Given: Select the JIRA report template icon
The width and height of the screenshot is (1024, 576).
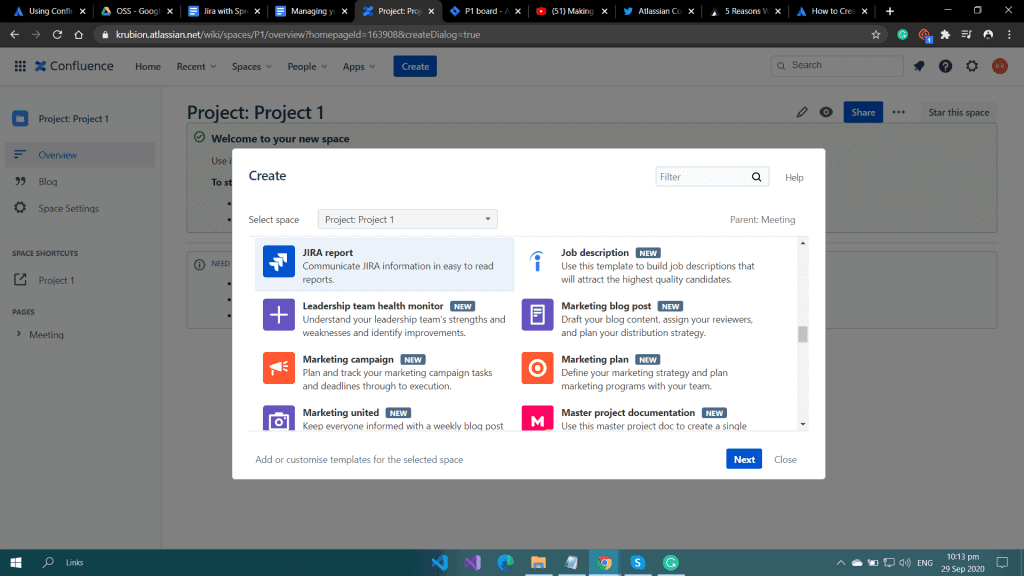Looking at the screenshot, I should 279,262.
